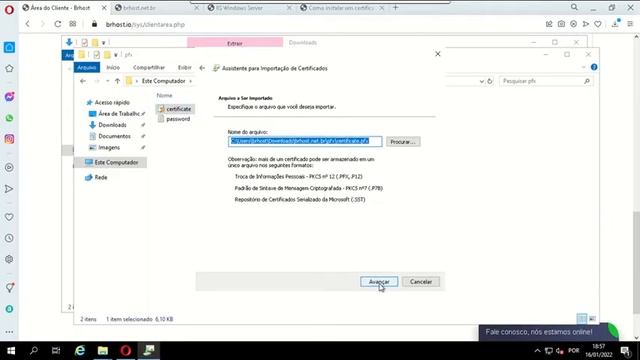This screenshot has height=360, width=640.
Task: Close the certificate import wizard dialog
Action: pos(438,54)
